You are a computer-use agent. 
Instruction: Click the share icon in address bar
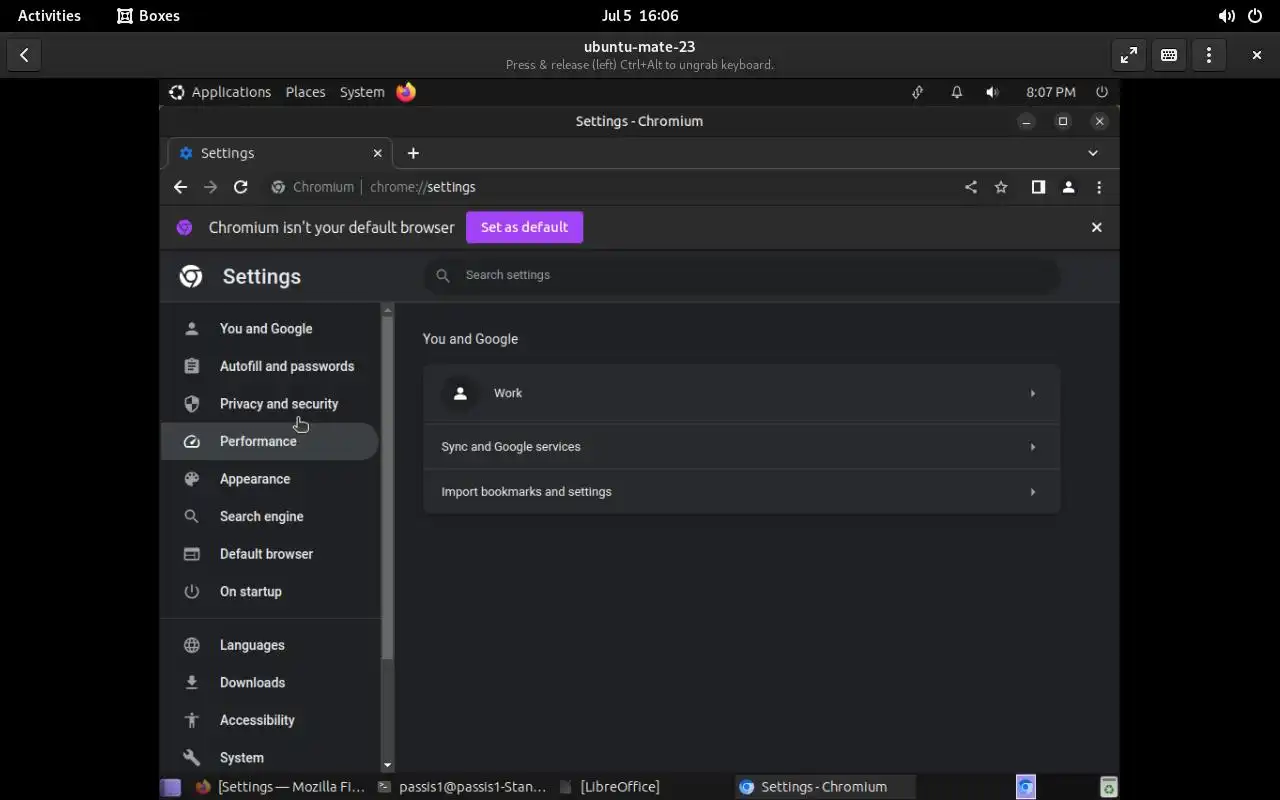point(970,187)
